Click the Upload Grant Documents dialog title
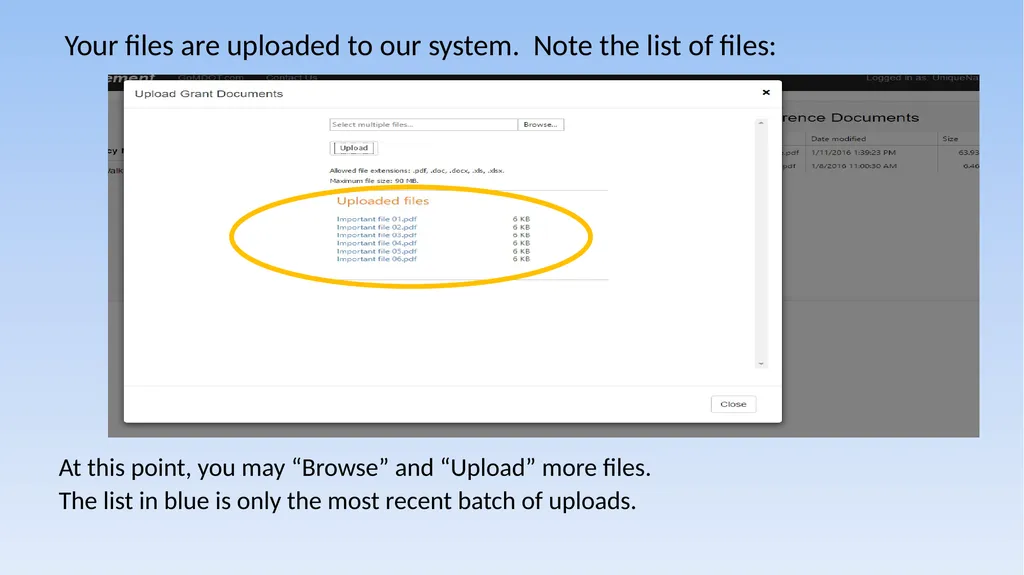The height and width of the screenshot is (575, 1024). 209,93
